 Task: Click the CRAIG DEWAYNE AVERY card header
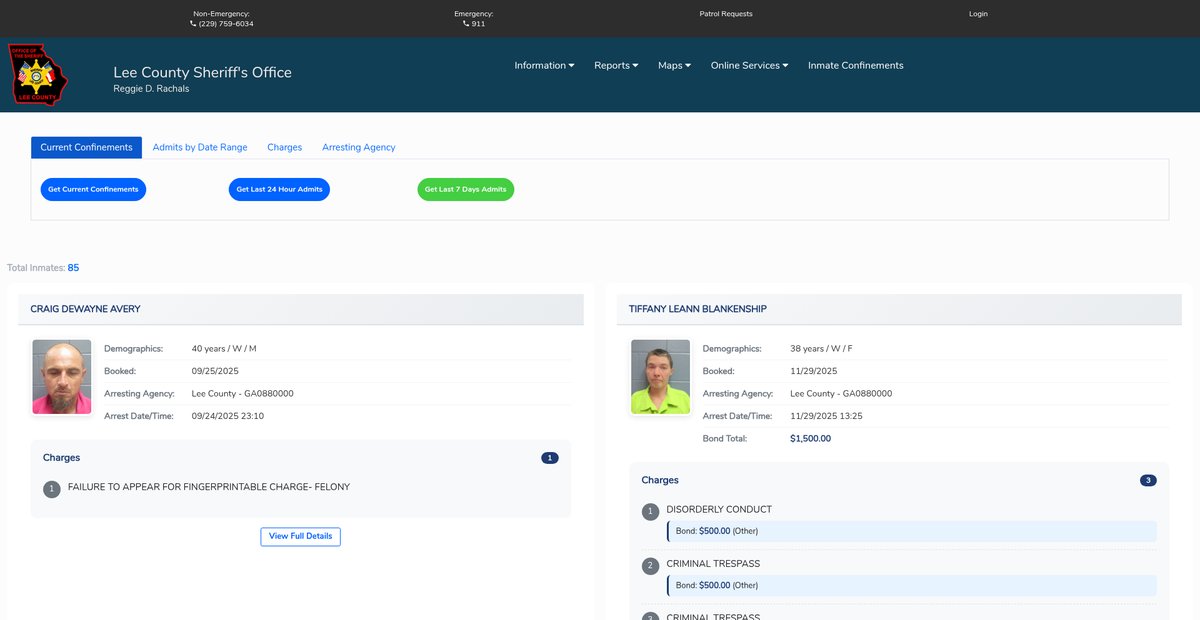point(300,309)
